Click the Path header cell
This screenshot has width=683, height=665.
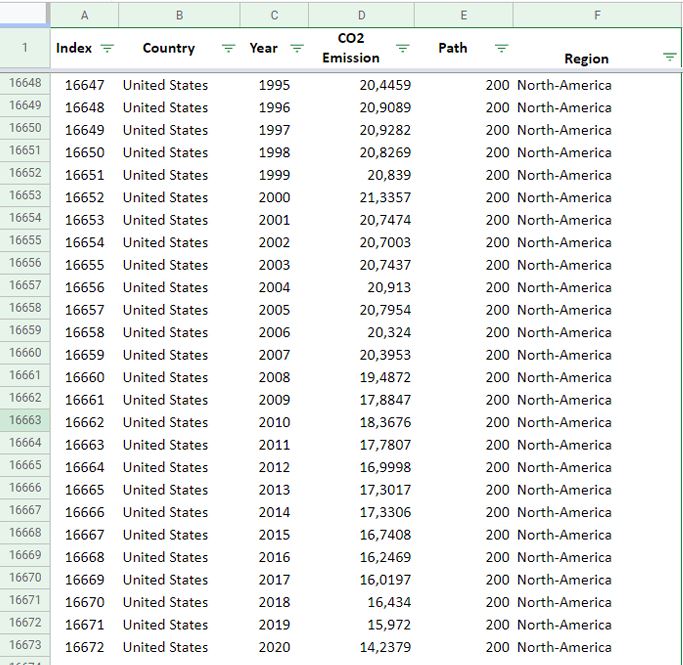[463, 48]
